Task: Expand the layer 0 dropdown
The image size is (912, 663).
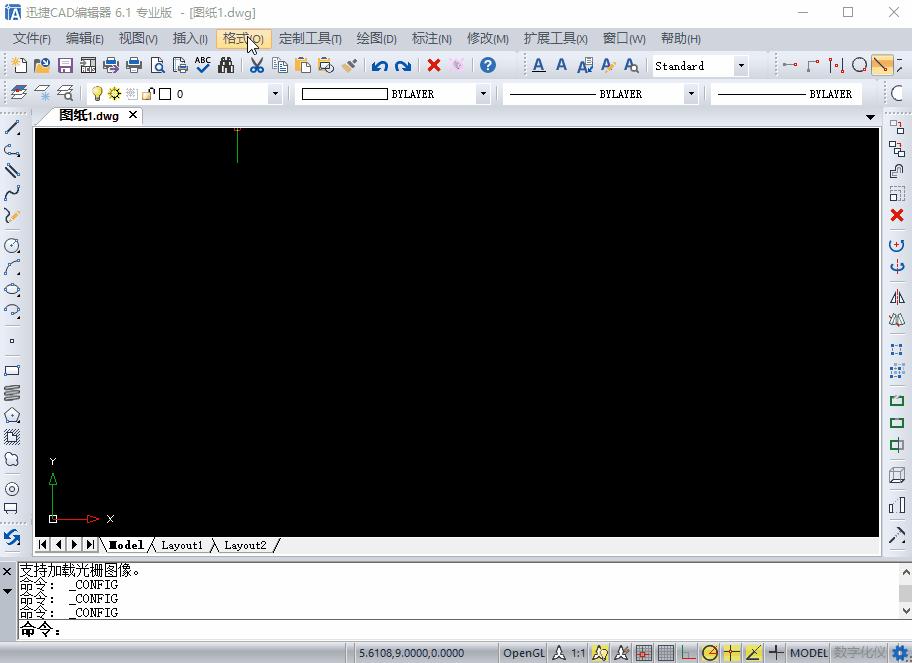Action: 275,94
